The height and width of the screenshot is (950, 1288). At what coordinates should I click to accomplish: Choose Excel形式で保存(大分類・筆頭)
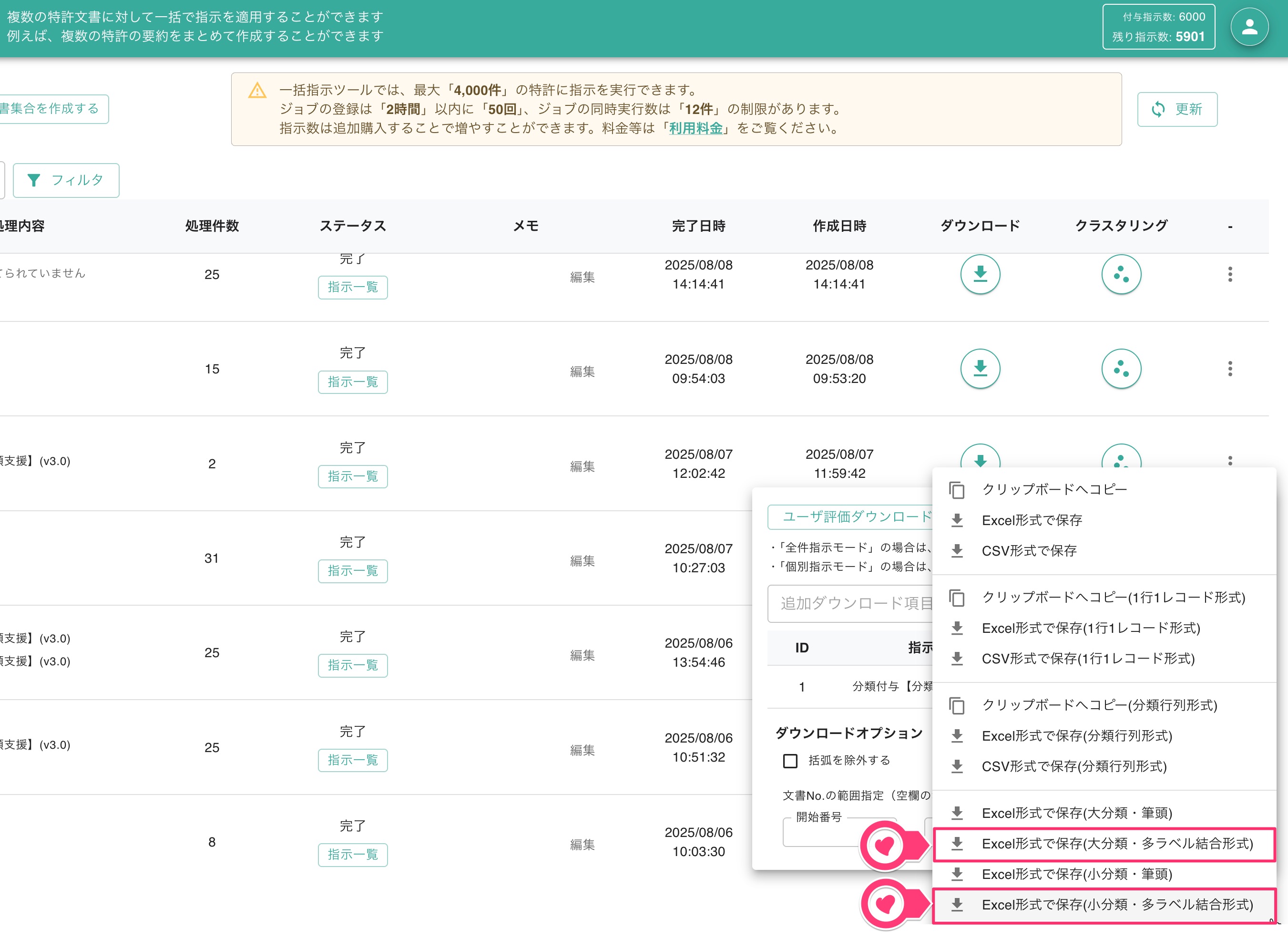click(x=1104, y=813)
